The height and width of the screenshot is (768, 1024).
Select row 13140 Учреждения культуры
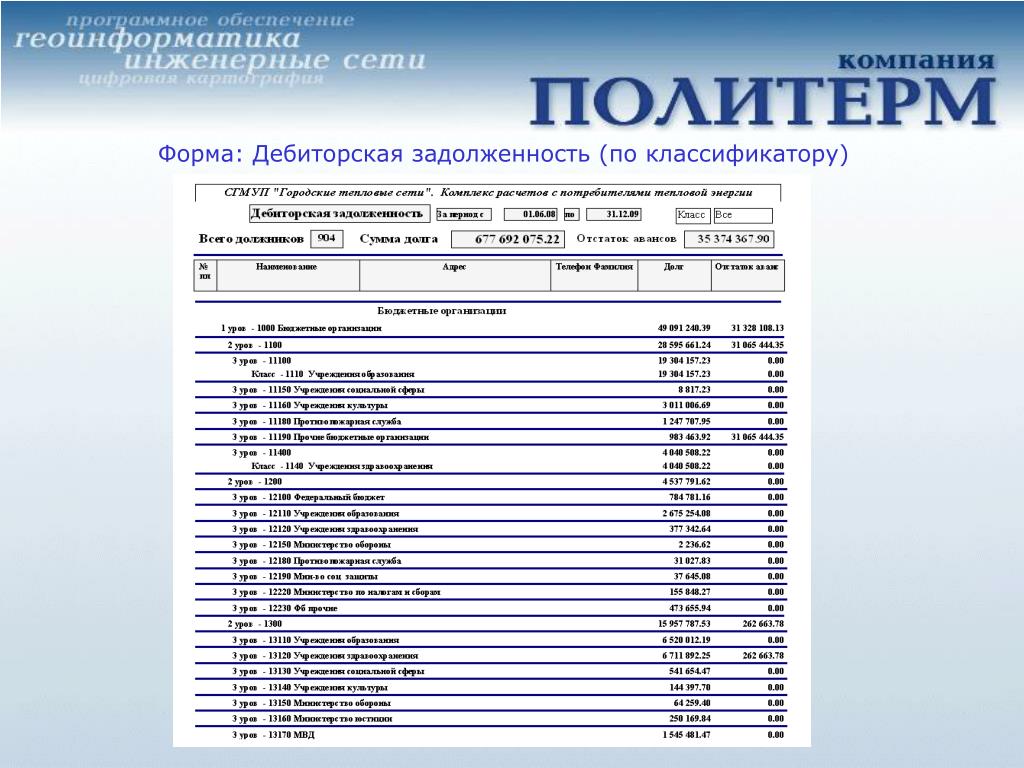point(490,688)
